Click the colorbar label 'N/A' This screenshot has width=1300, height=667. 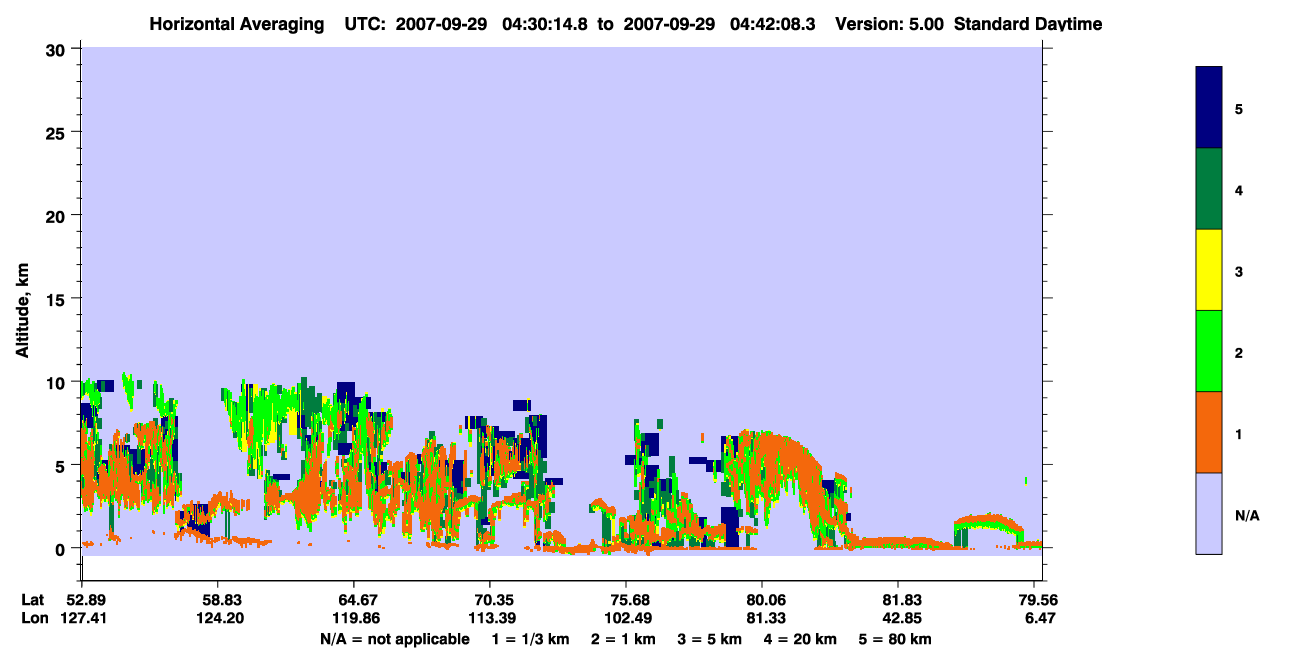pos(1246,516)
